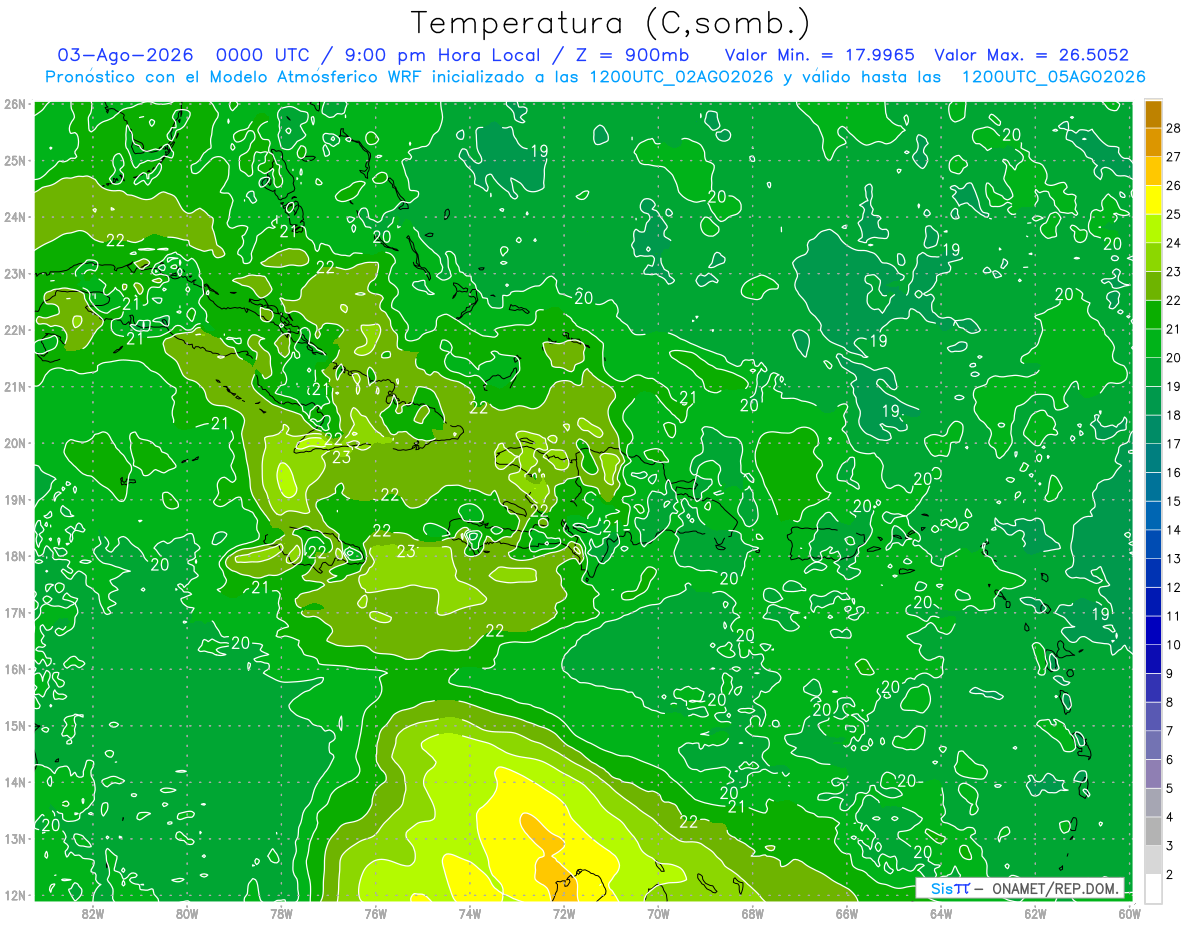Pick the gray legend swatch between 3 and 4
Viewport: 1200px width, 927px height.
click(1153, 831)
